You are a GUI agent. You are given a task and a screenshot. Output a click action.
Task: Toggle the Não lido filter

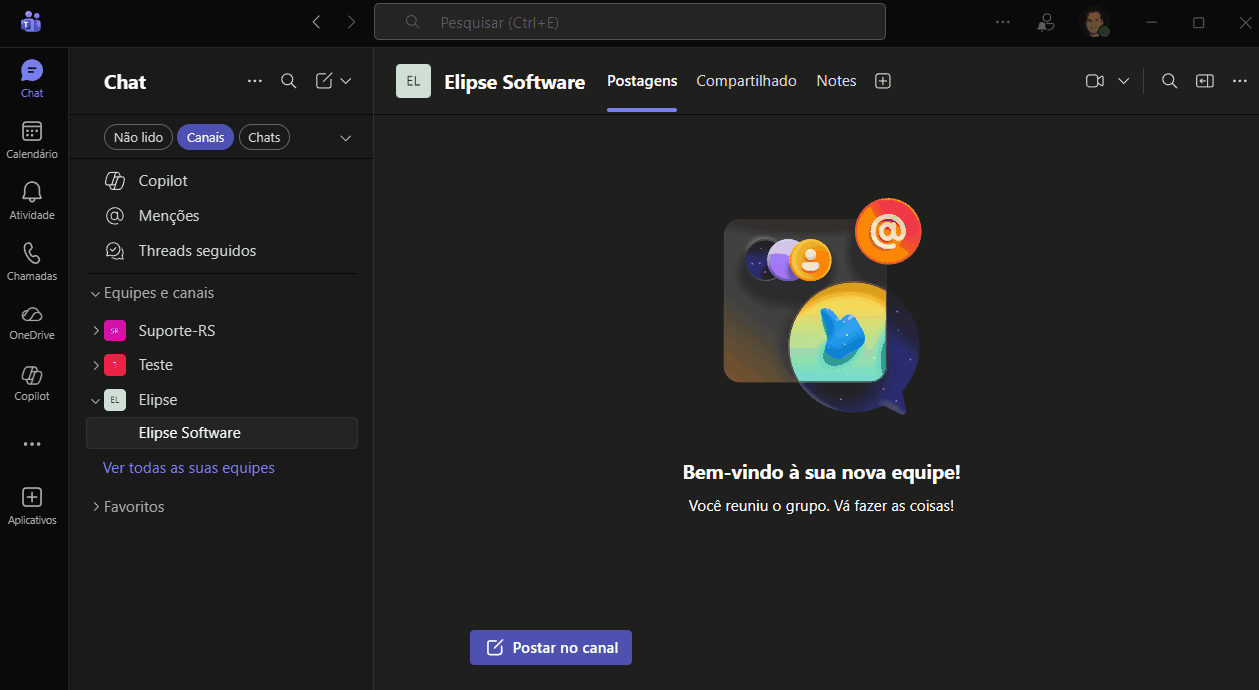(138, 137)
